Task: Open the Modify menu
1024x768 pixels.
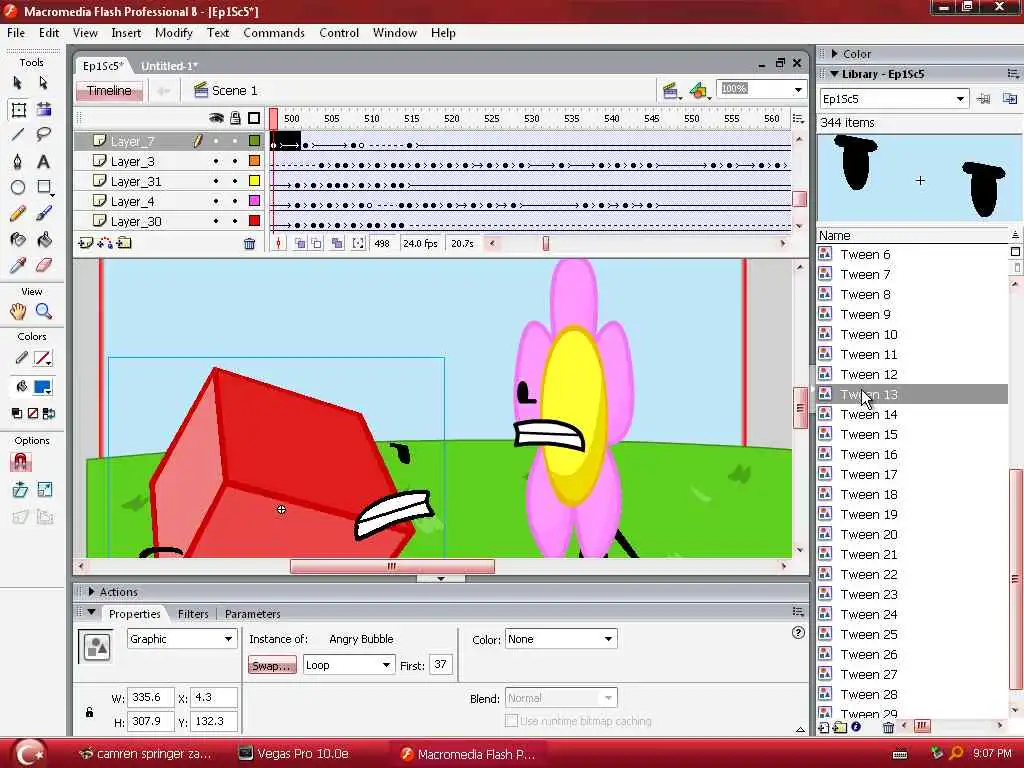Action: pos(174,33)
